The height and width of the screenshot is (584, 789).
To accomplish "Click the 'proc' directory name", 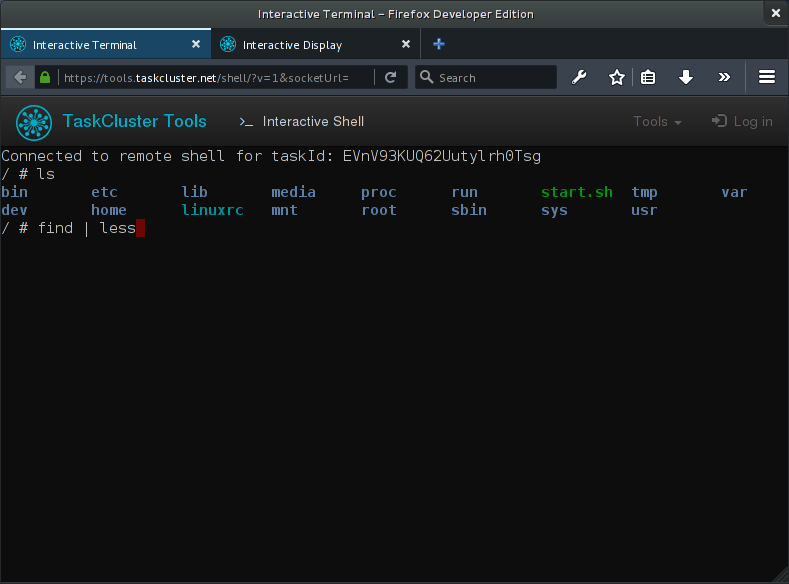I will (379, 192).
